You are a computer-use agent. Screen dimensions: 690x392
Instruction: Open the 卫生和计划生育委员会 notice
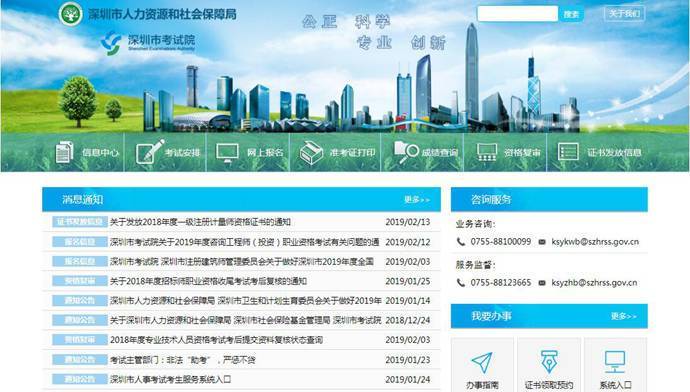coord(246,301)
